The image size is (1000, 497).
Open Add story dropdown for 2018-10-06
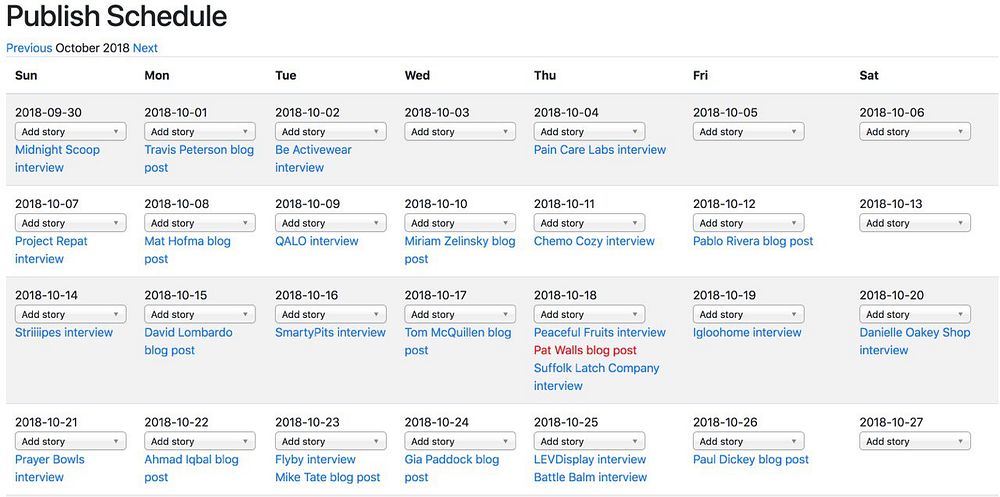pos(915,132)
